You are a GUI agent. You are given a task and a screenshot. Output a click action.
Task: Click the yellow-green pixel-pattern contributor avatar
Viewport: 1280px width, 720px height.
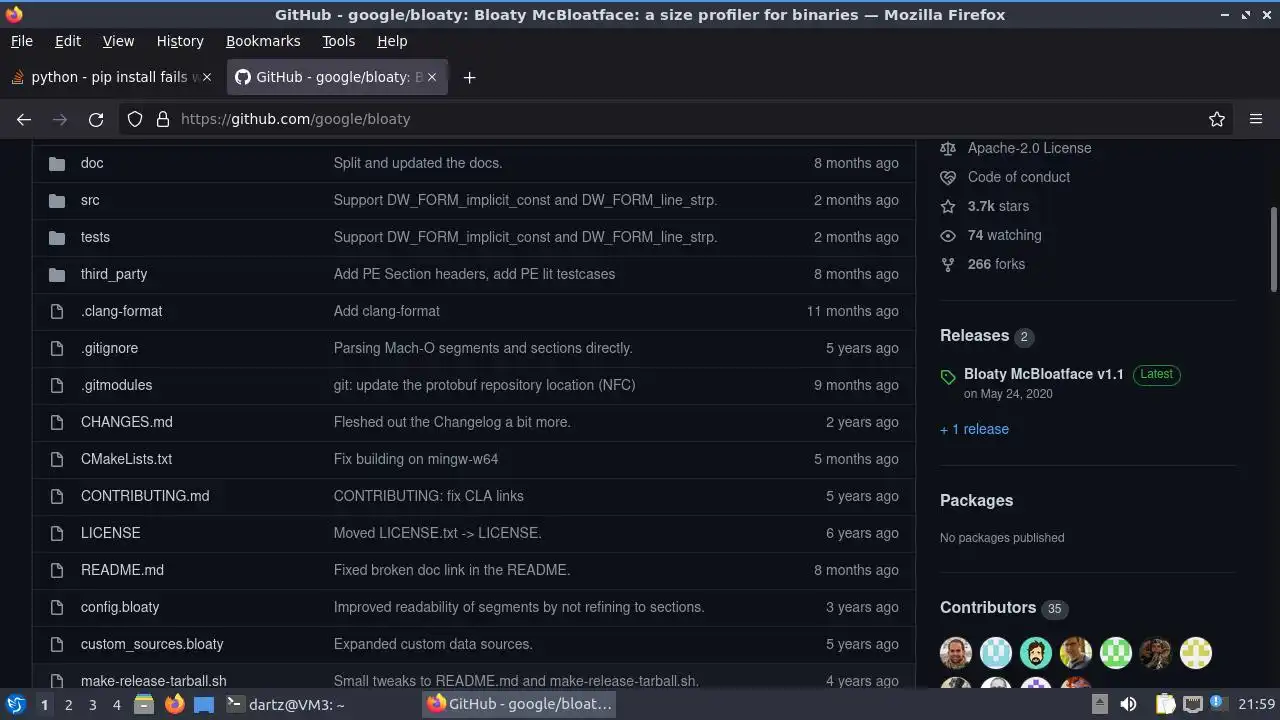pos(1196,653)
